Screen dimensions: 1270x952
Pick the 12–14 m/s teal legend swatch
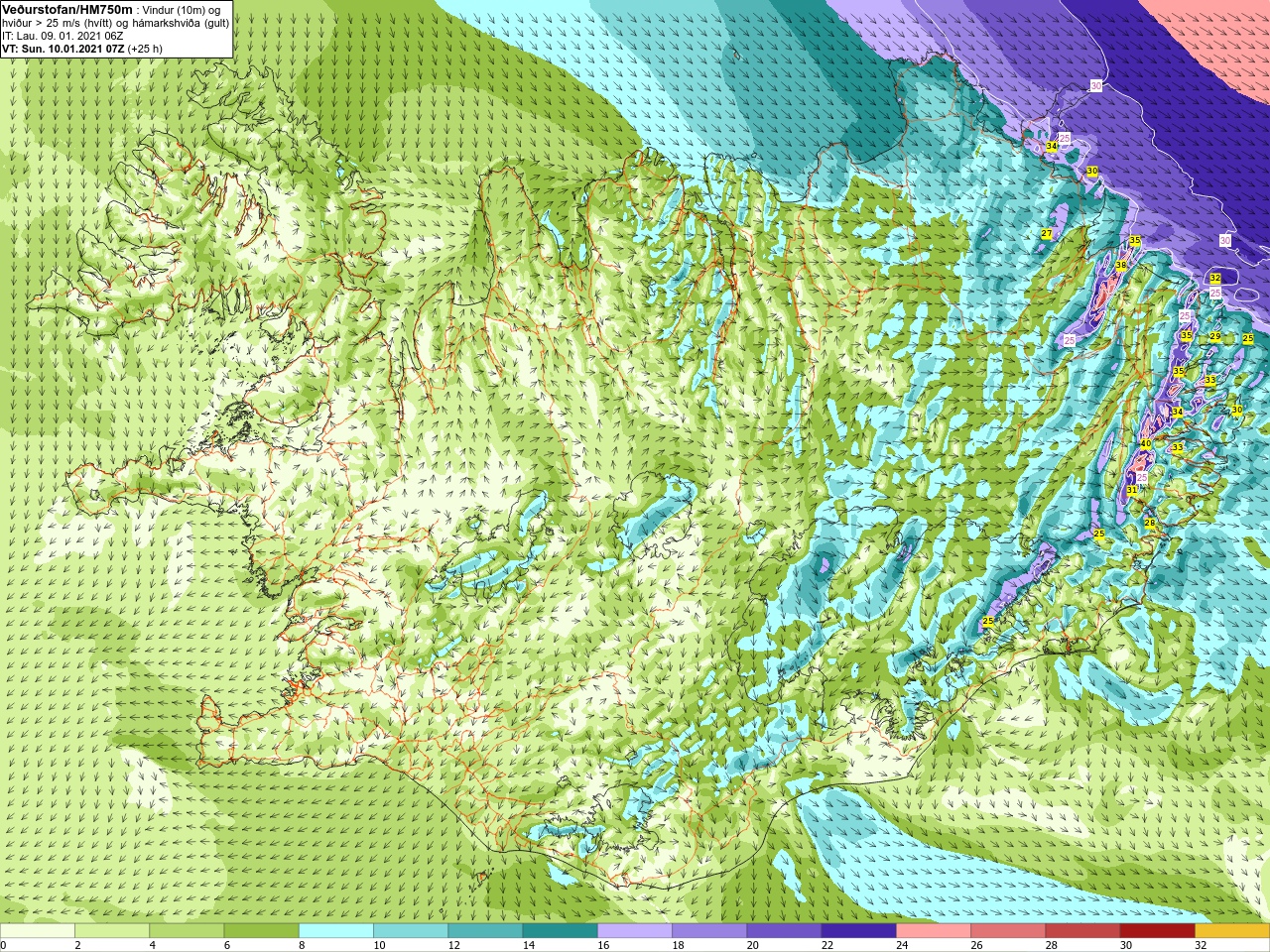[x=485, y=931]
